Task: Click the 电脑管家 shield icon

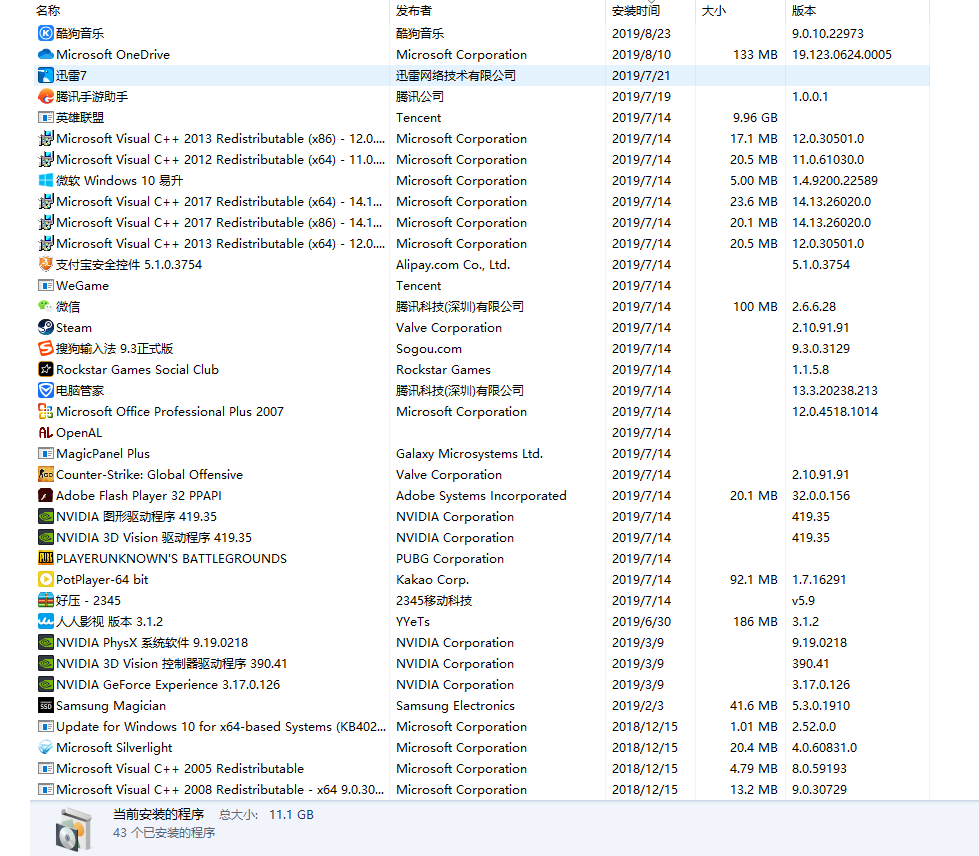Action: pos(46,391)
